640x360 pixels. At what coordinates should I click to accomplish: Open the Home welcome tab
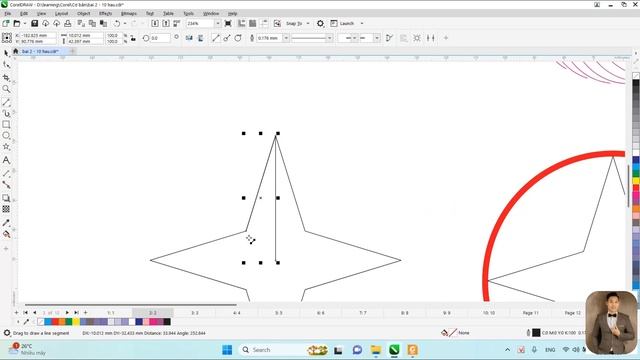tap(16, 51)
